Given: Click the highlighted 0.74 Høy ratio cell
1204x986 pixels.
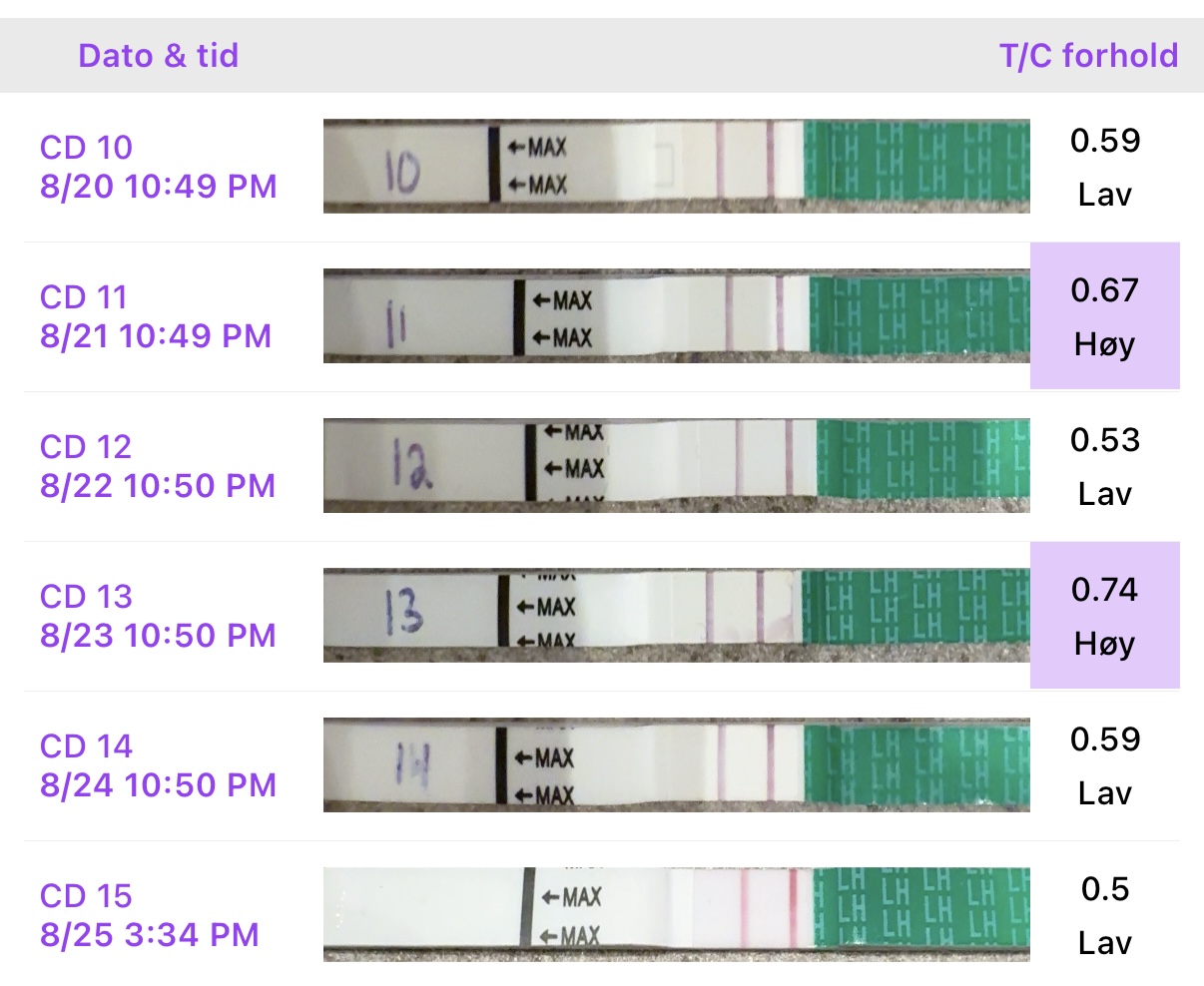Looking at the screenshot, I should 1104,616.
